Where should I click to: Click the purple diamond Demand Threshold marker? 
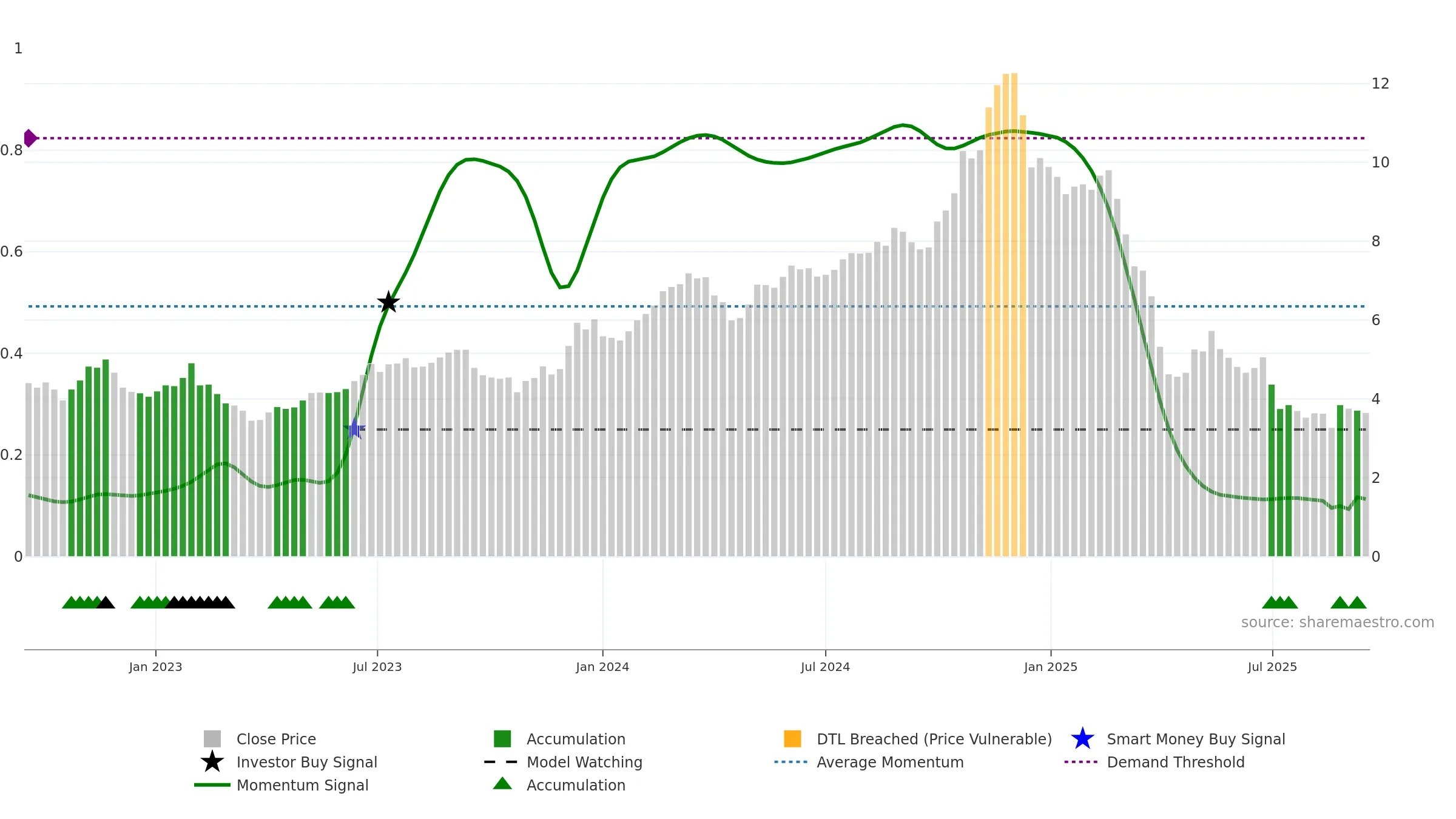click(x=30, y=138)
